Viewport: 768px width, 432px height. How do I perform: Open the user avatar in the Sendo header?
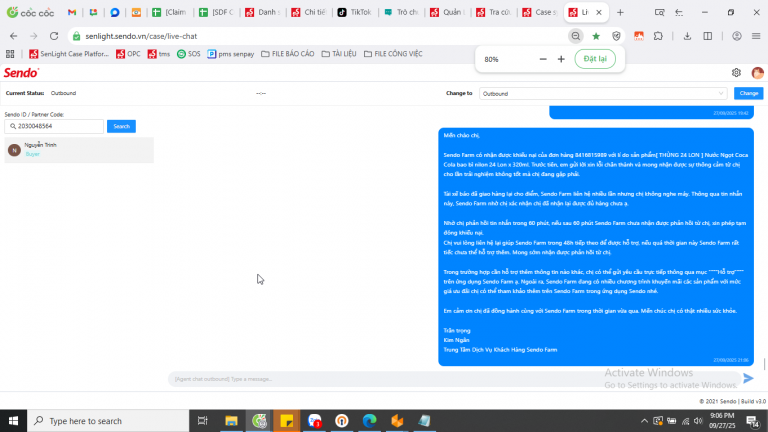pos(757,72)
